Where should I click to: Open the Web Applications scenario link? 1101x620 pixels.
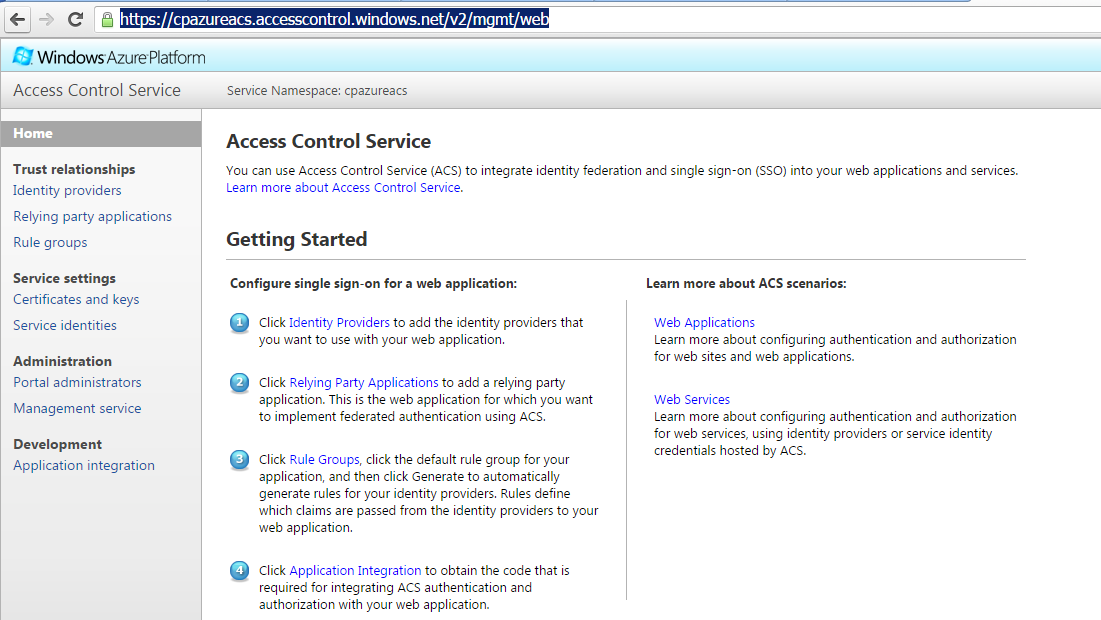pyautogui.click(x=704, y=322)
